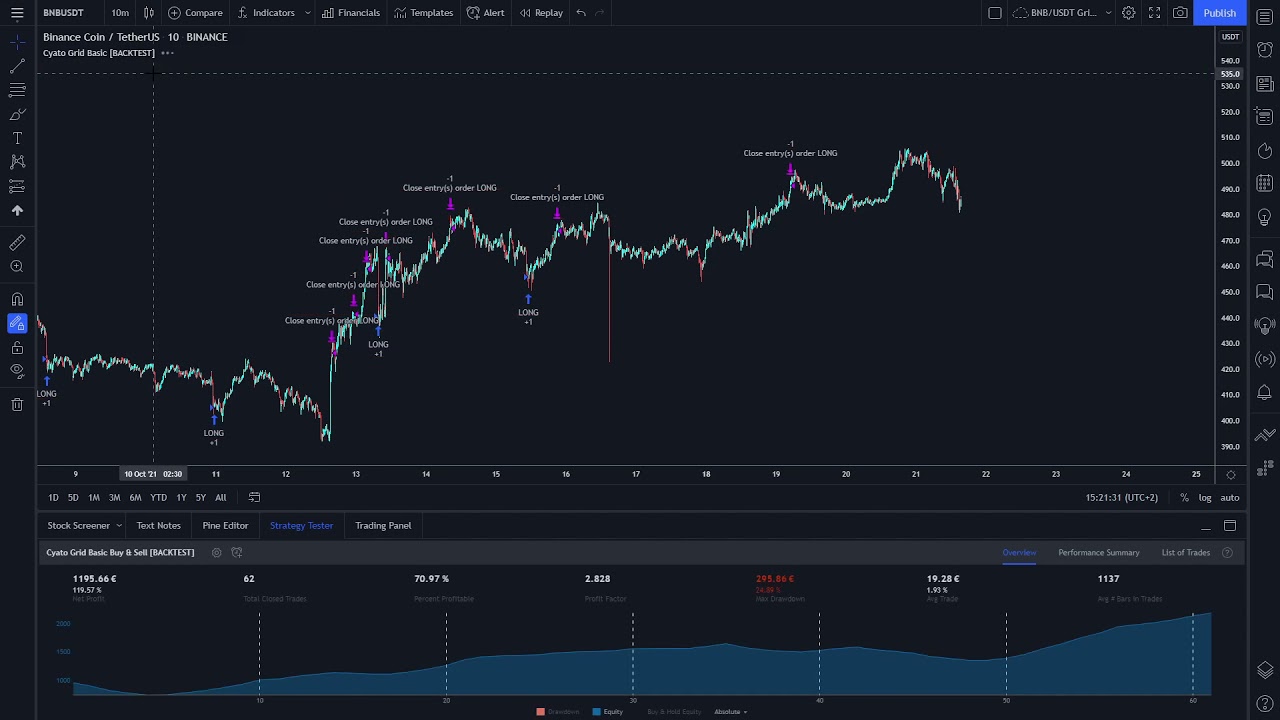Switch to the Pine Editor tab
The image size is (1280, 720).
coord(225,525)
